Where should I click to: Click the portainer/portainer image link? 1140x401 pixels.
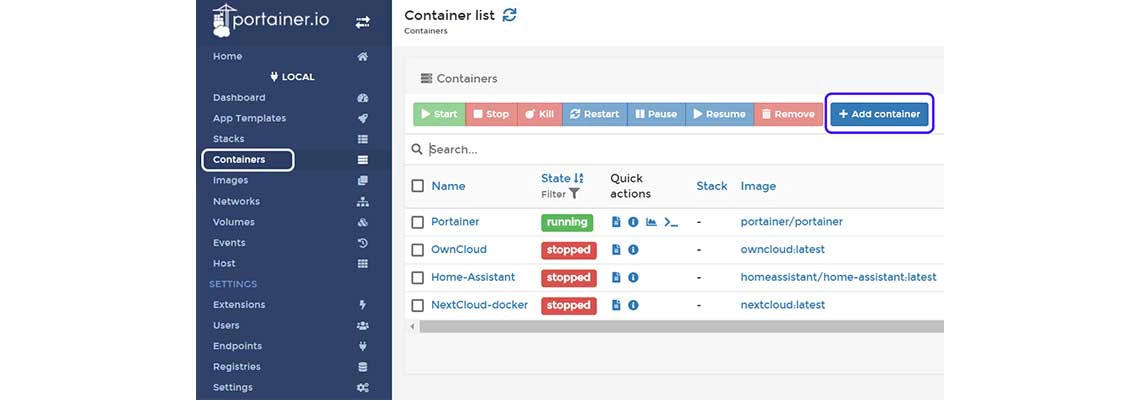click(792, 222)
